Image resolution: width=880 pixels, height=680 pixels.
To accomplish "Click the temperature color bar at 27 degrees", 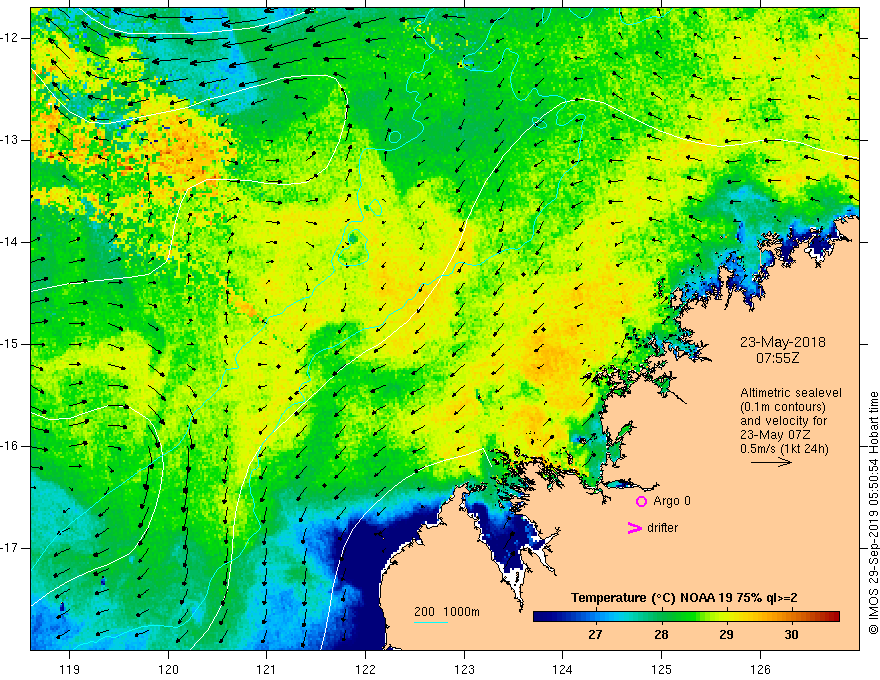I will click(x=595, y=617).
